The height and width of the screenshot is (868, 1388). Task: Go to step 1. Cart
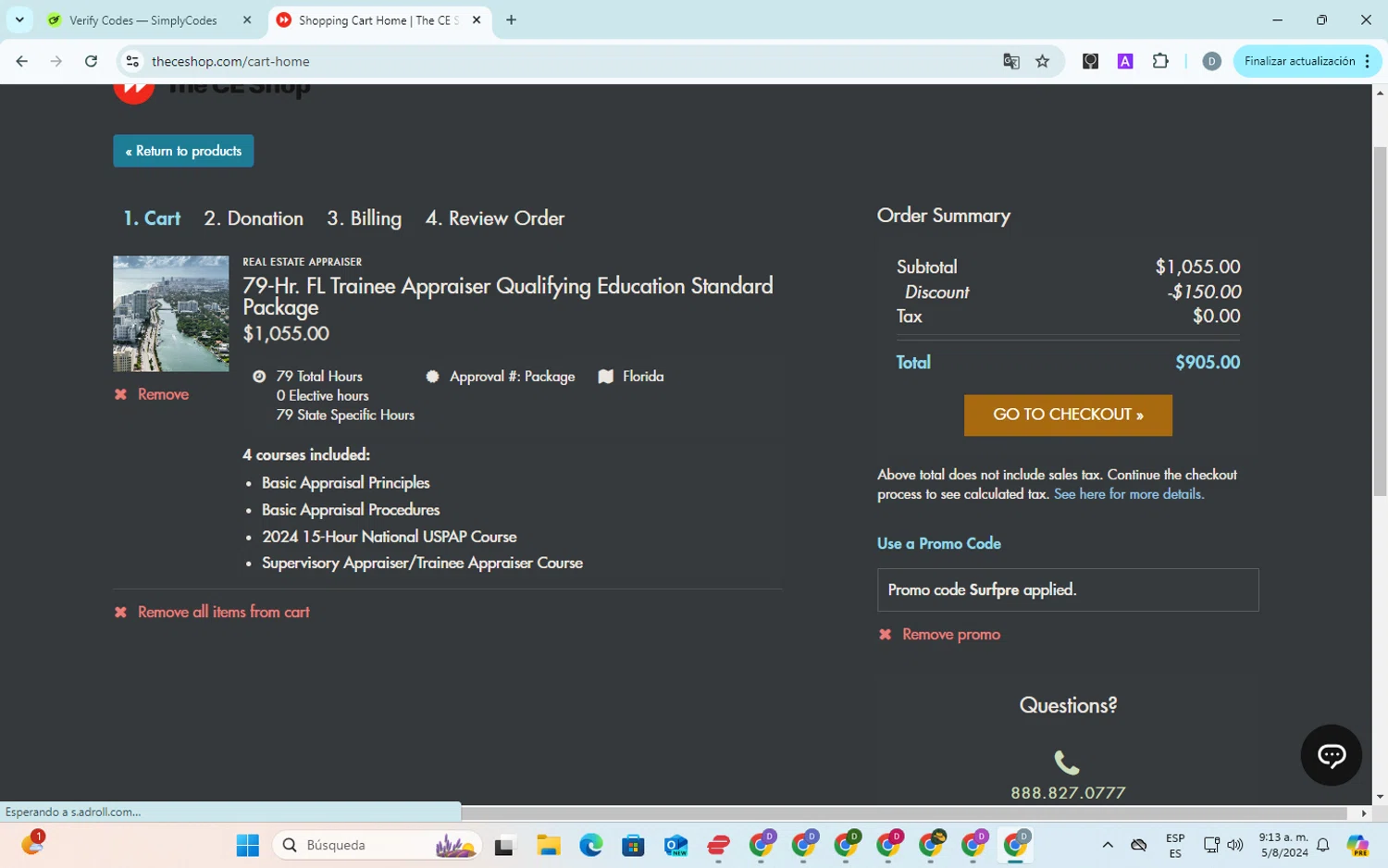(x=152, y=218)
